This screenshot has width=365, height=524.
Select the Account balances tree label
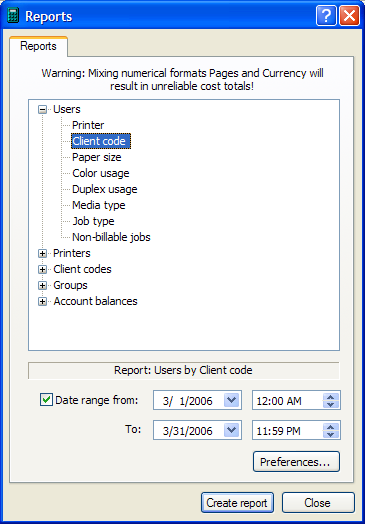coord(95,301)
